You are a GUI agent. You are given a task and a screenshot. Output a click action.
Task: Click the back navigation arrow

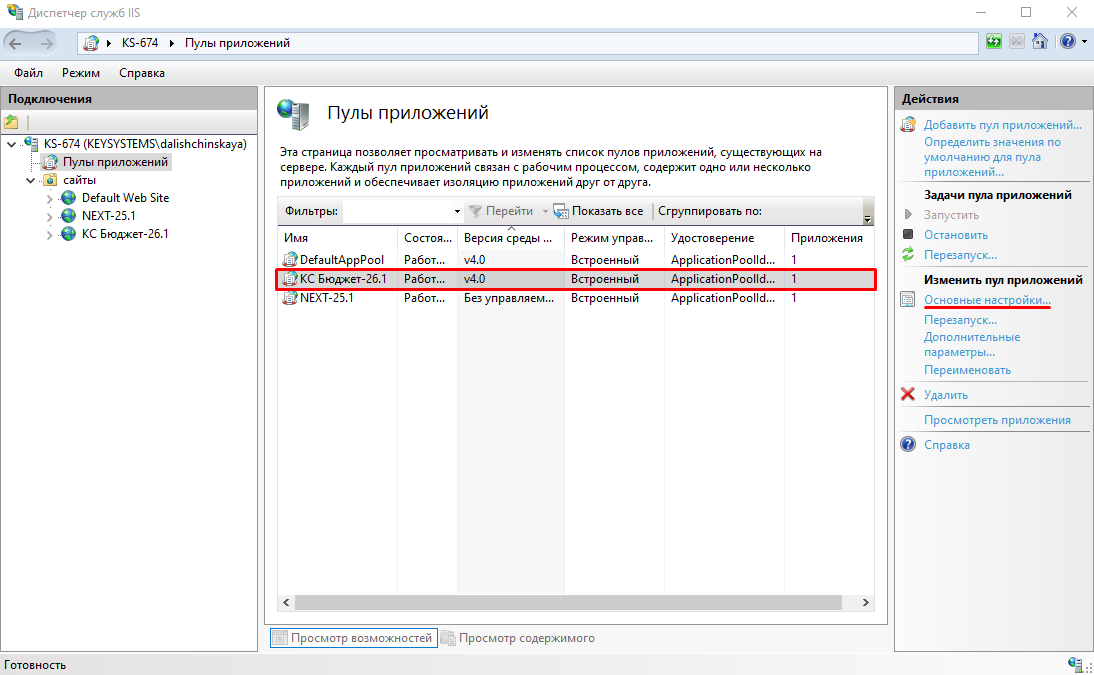[x=16, y=43]
